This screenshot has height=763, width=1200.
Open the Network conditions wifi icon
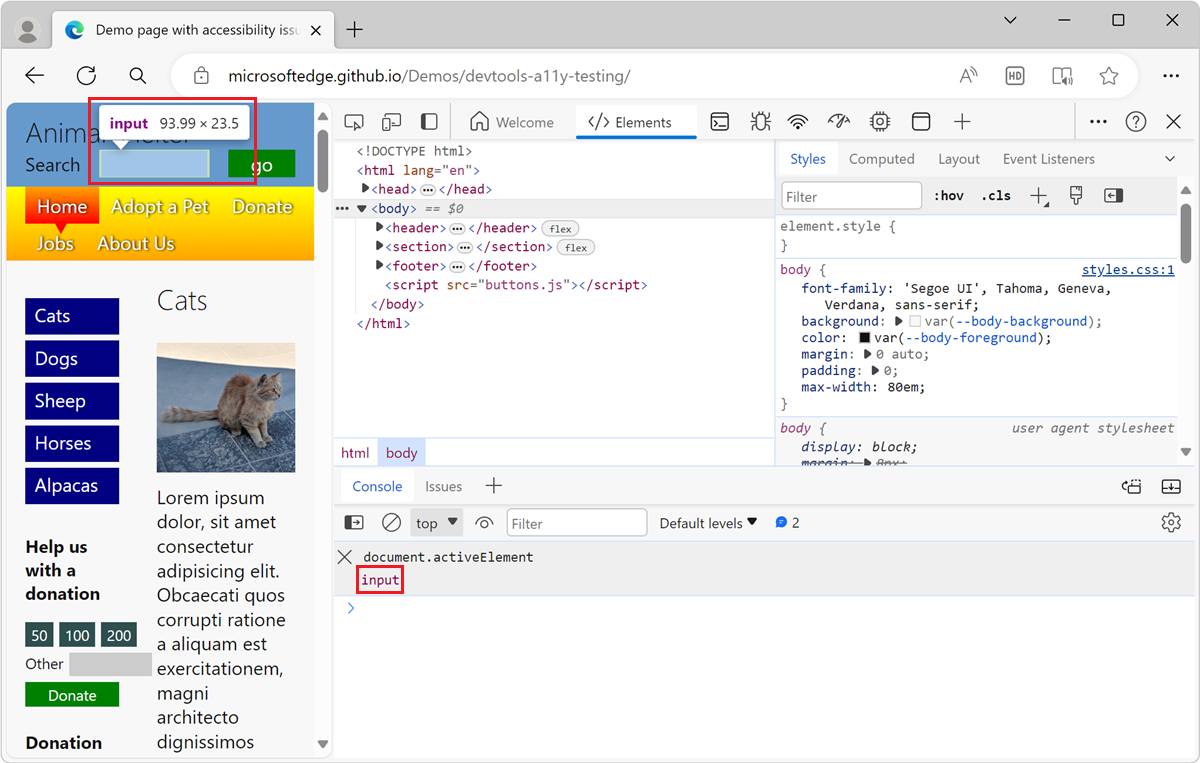coord(797,121)
